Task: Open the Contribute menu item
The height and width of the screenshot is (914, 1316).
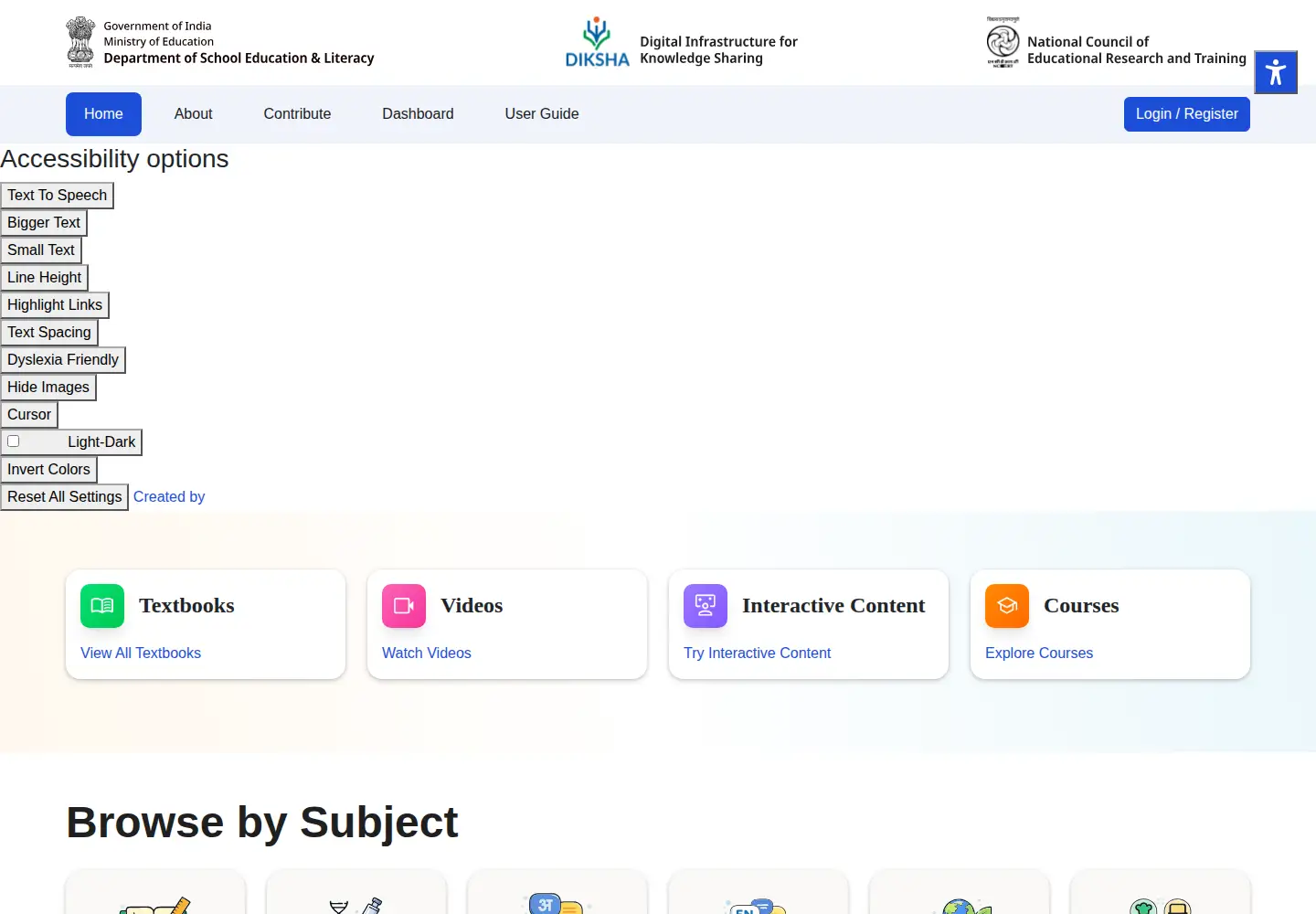Action: 297,114
